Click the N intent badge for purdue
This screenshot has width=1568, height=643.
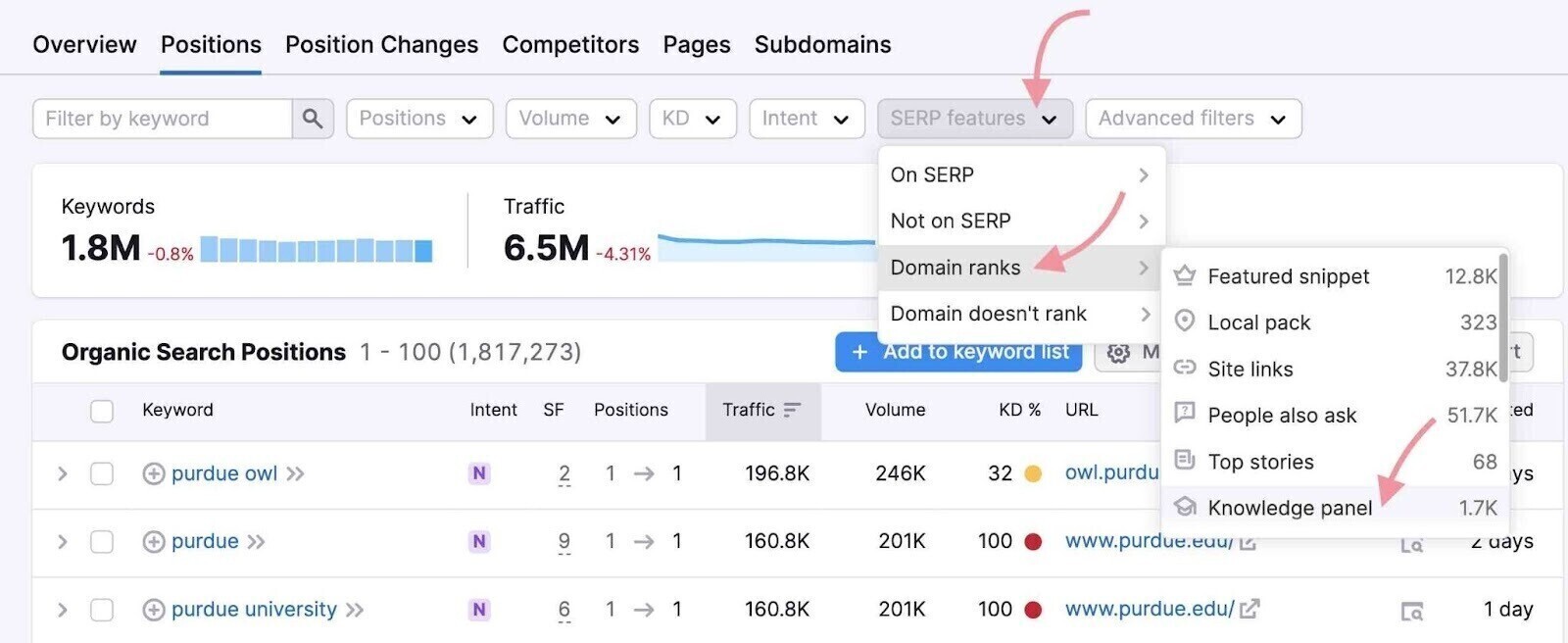click(479, 541)
